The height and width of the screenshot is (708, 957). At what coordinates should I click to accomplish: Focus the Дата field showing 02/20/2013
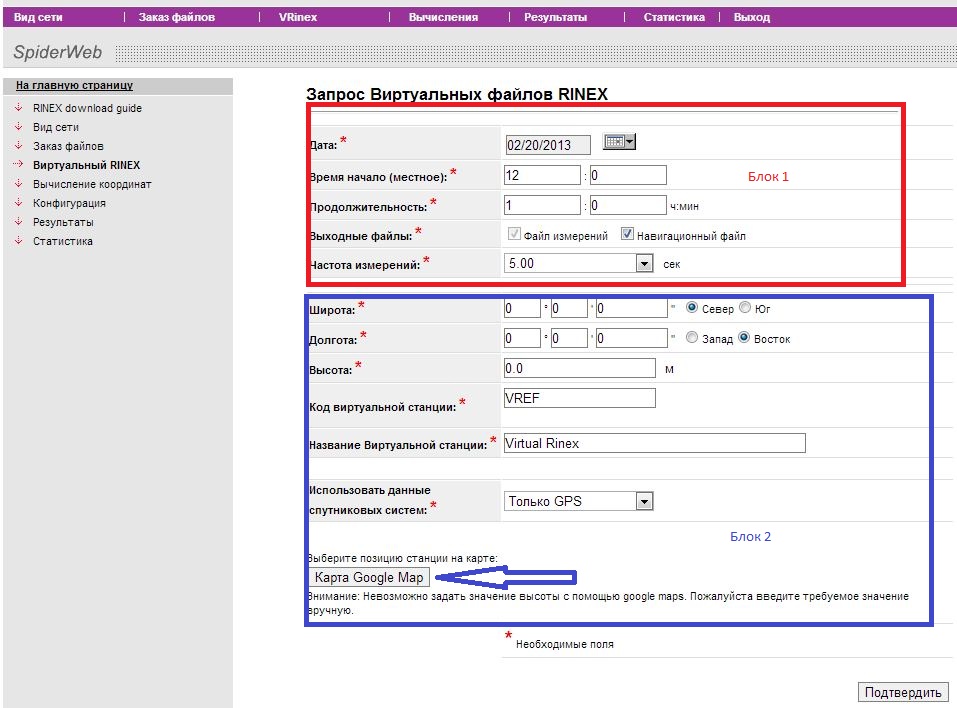[x=547, y=145]
